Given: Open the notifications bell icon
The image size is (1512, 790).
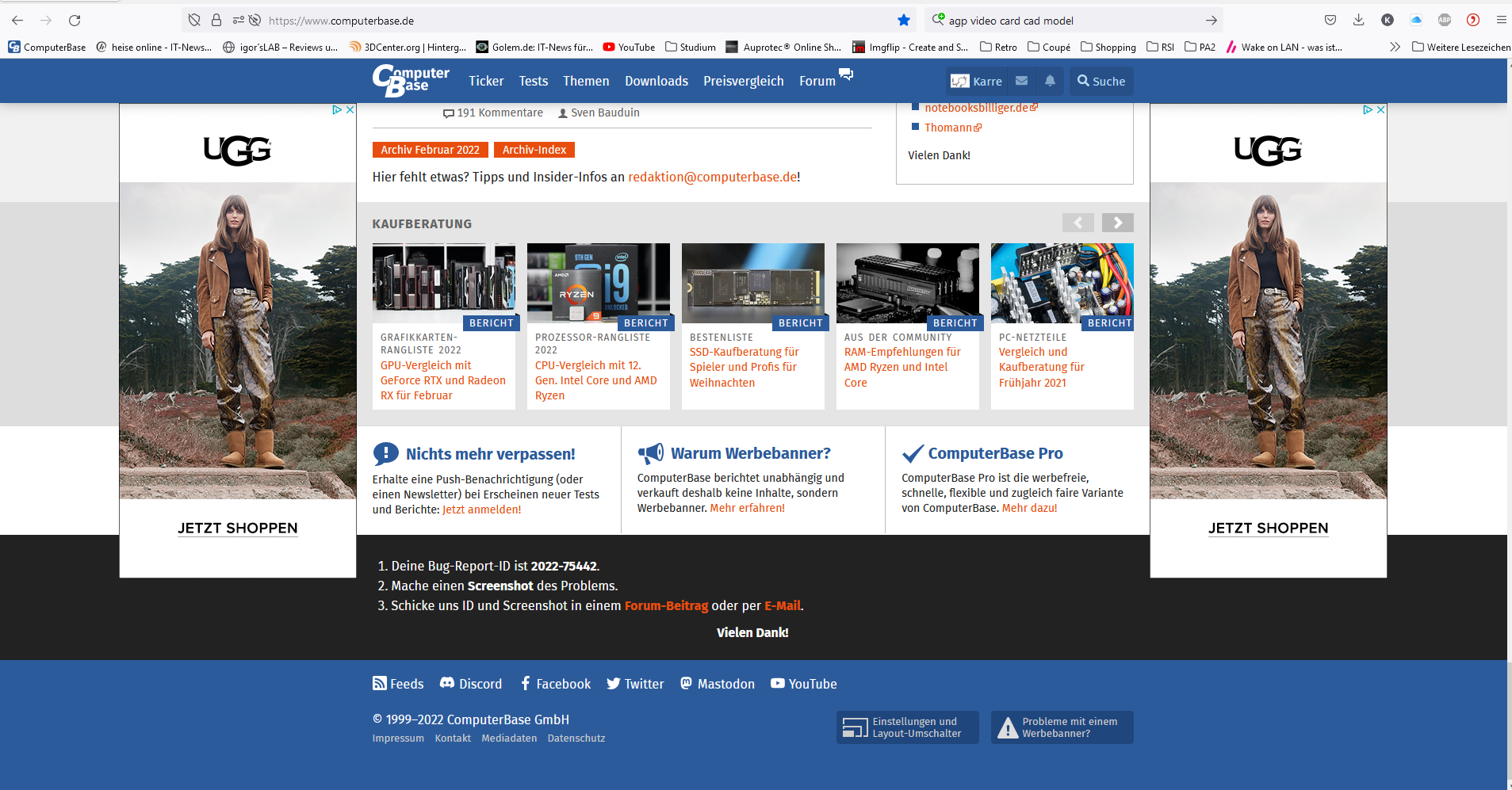Looking at the screenshot, I should [1050, 81].
